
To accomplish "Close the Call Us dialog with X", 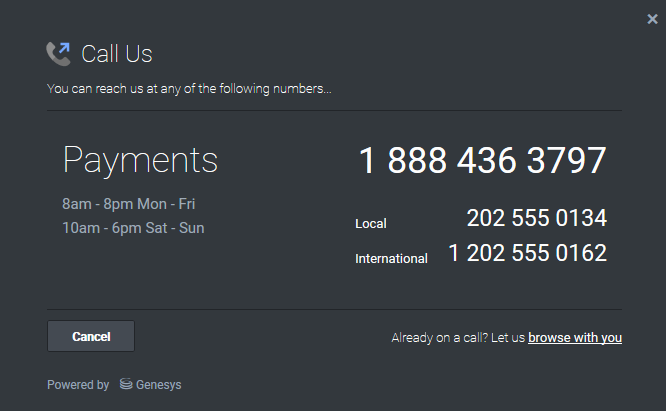I will [652, 19].
